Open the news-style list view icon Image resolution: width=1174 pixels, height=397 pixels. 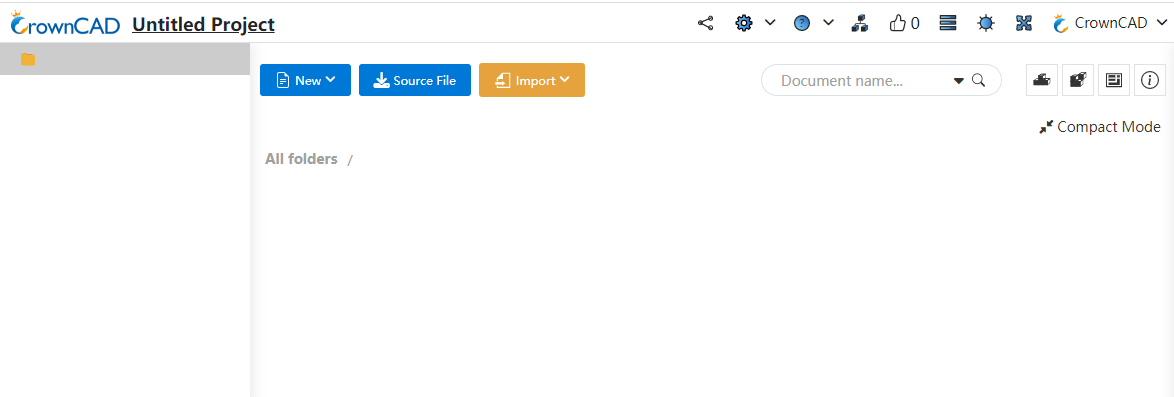pos(1114,80)
